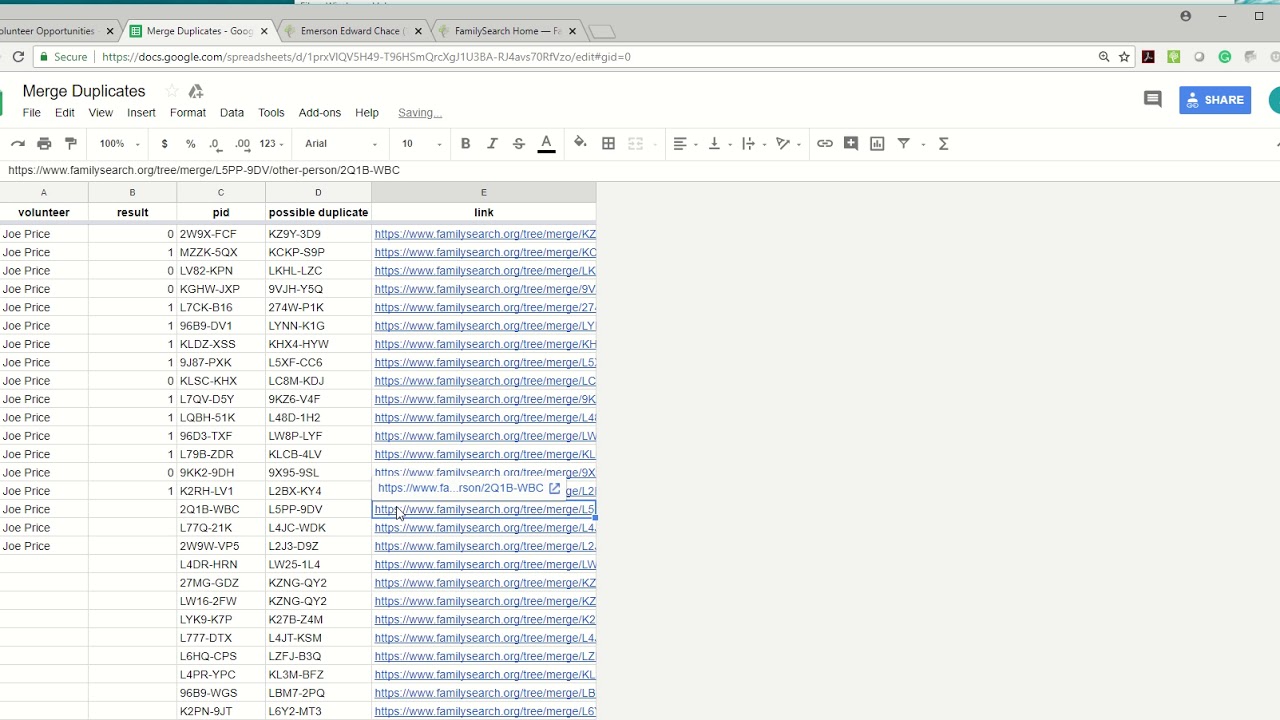Click the Merge cells icon
The image size is (1280, 720).
(635, 144)
